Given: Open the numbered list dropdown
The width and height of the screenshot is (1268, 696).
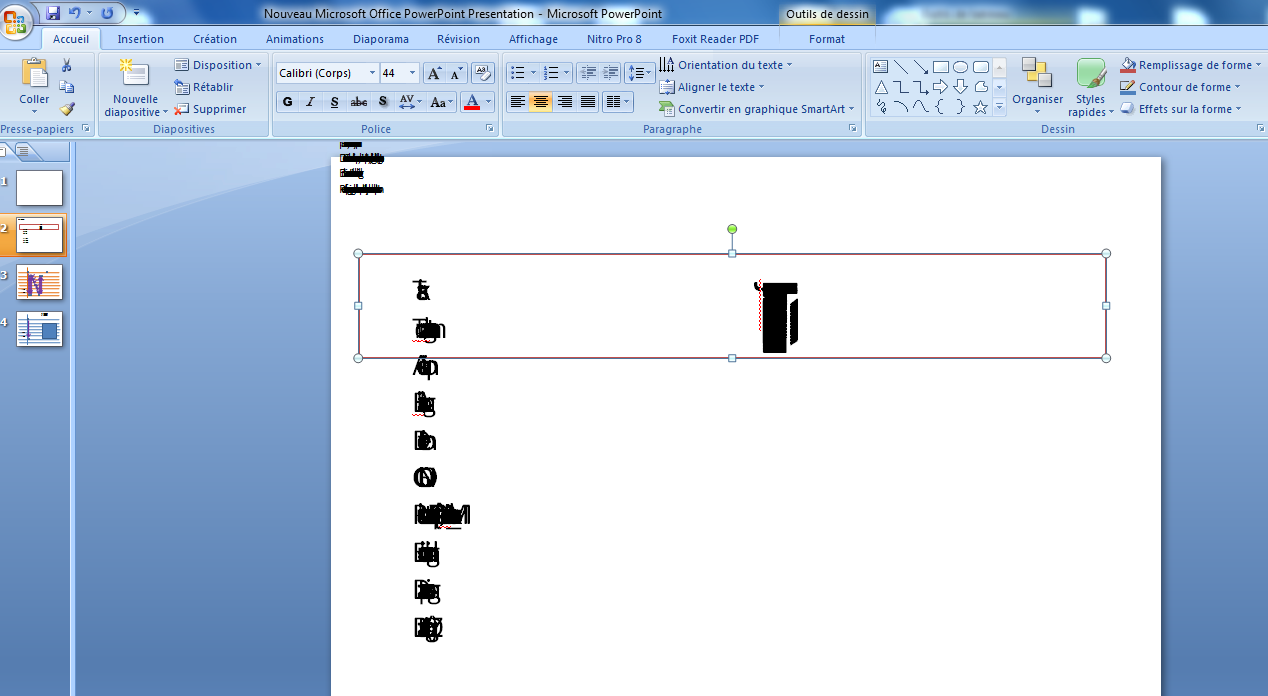Looking at the screenshot, I should 567,73.
